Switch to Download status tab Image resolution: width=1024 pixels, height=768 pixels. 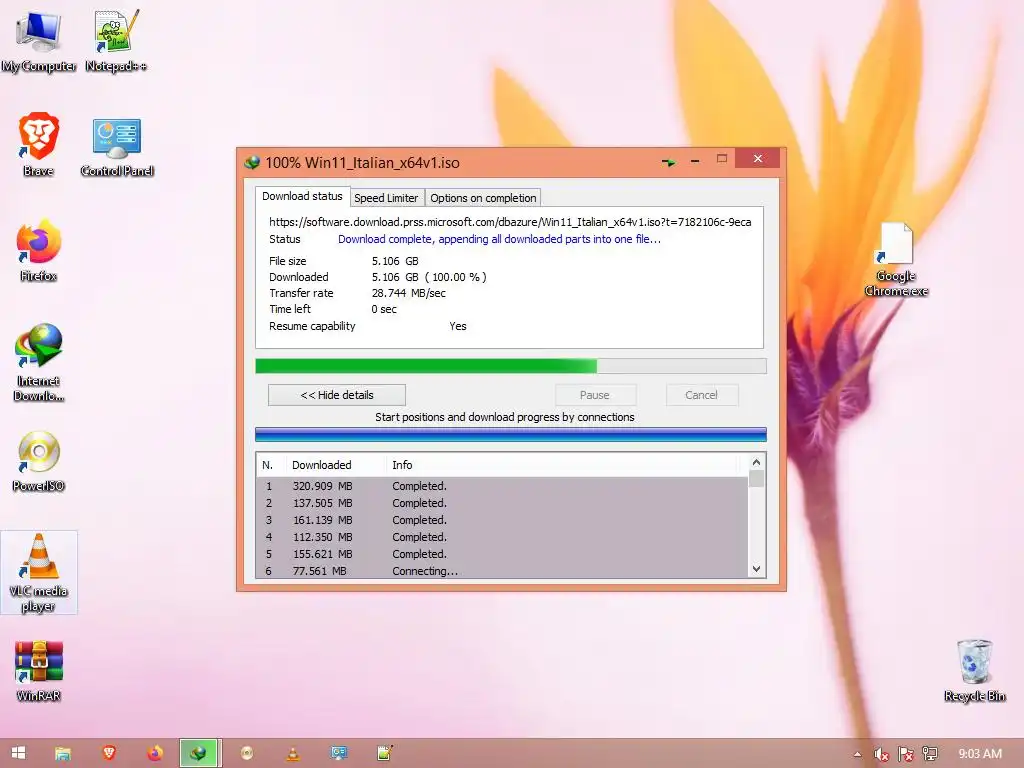[x=302, y=196]
